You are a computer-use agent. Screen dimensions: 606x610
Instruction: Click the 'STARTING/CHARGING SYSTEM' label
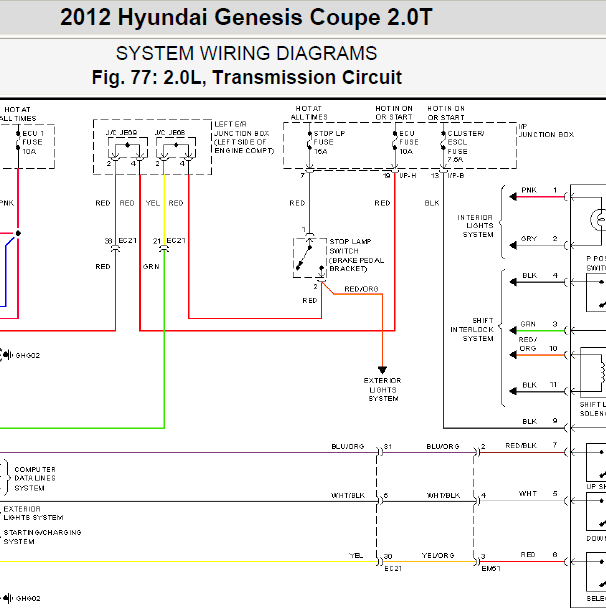pos(42,537)
